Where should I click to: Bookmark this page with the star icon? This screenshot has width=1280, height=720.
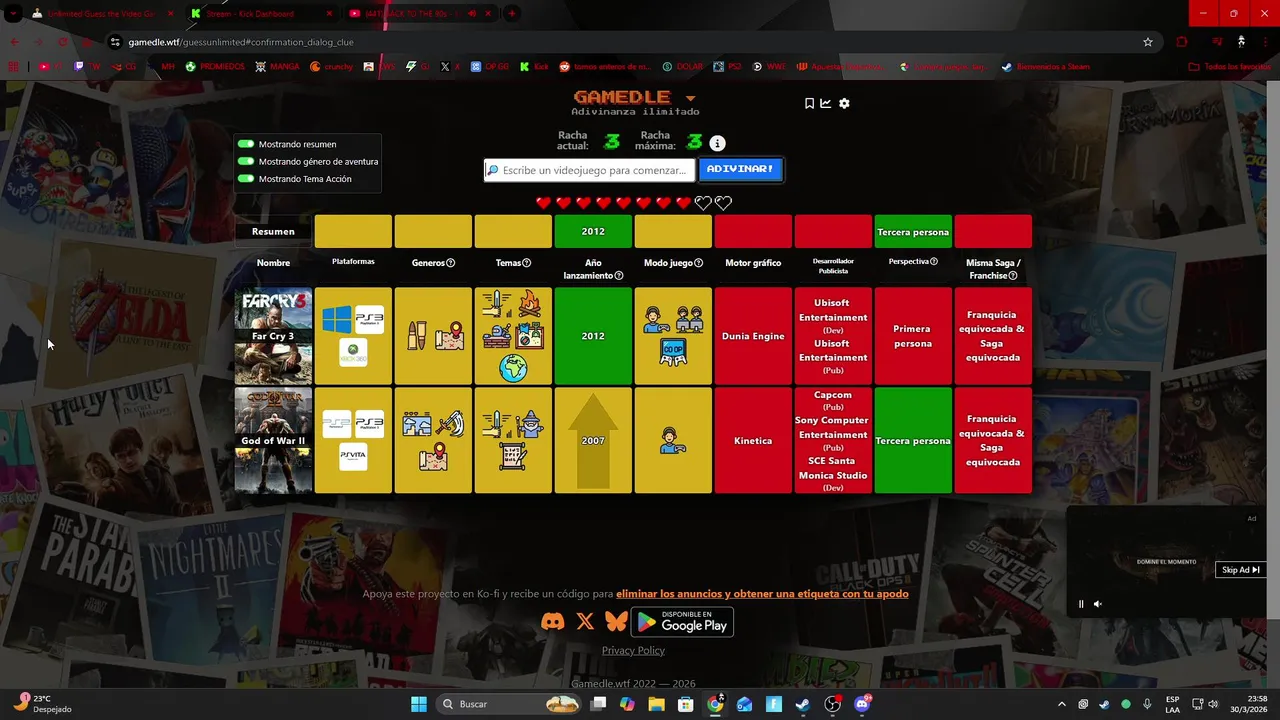tap(1148, 42)
